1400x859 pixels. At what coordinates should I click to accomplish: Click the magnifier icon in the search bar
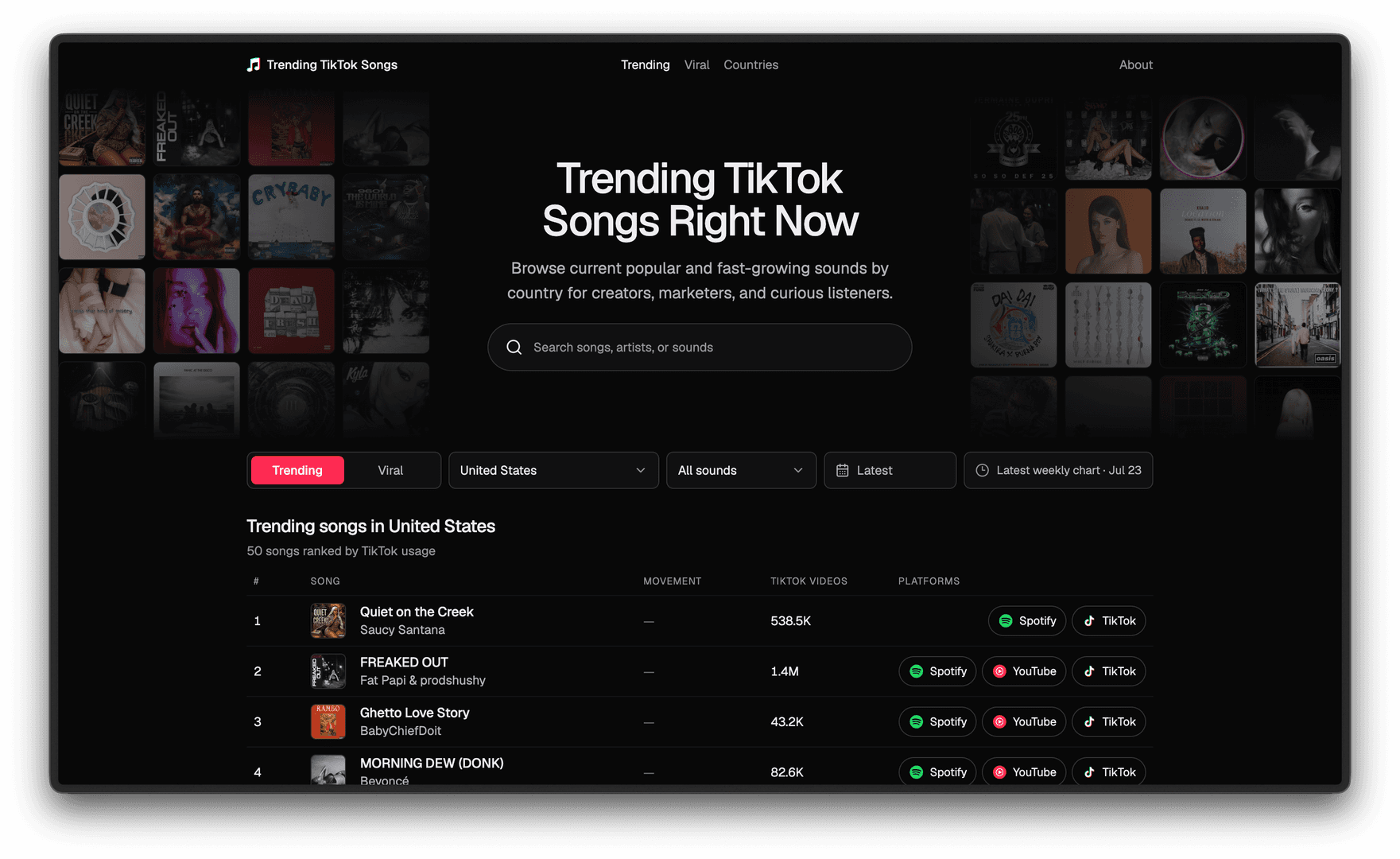[514, 348]
